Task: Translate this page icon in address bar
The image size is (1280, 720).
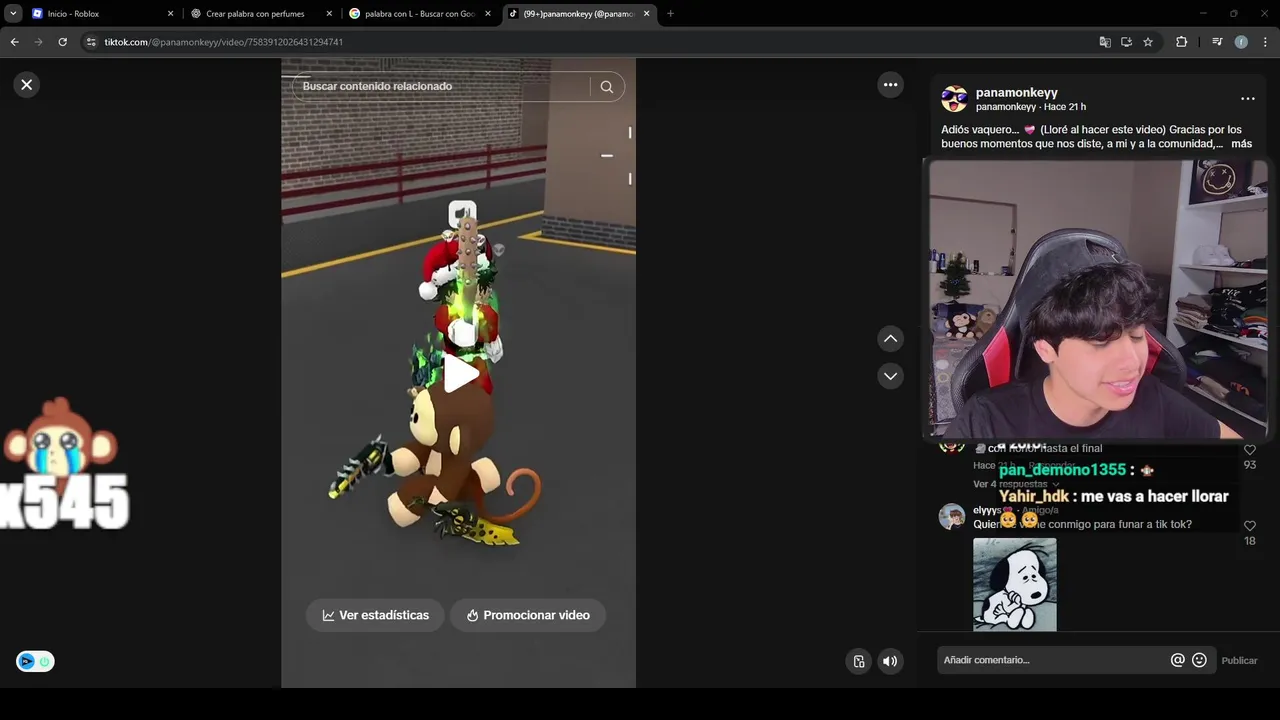Action: click(x=1105, y=42)
